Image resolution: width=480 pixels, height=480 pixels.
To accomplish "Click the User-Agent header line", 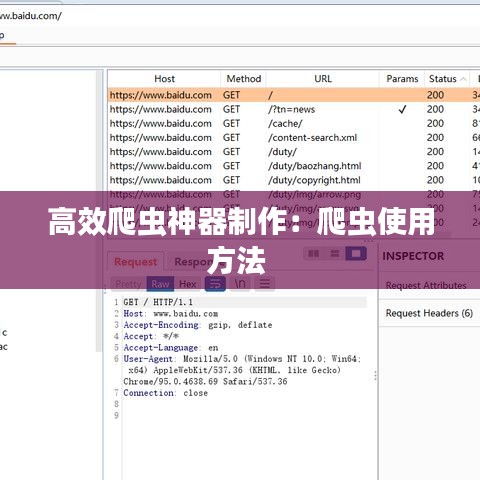I will [x=242, y=370].
